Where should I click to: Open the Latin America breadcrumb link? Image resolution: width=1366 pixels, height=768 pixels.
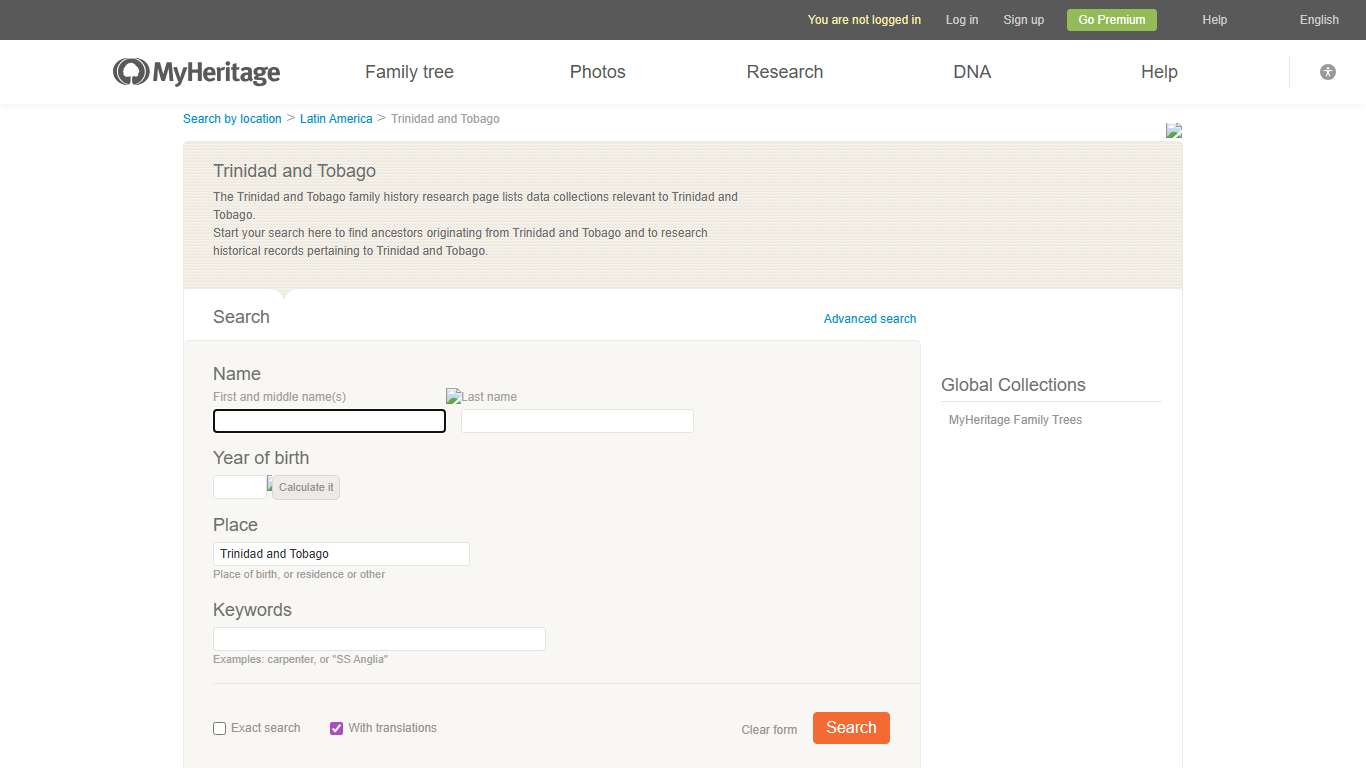pyautogui.click(x=336, y=118)
